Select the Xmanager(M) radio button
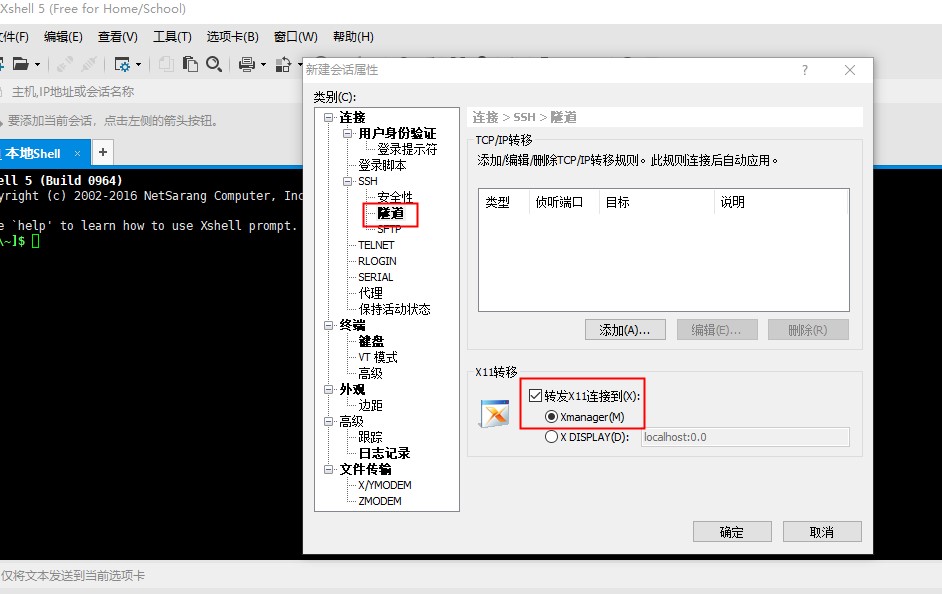Screen dimensions: 942x594 551,415
